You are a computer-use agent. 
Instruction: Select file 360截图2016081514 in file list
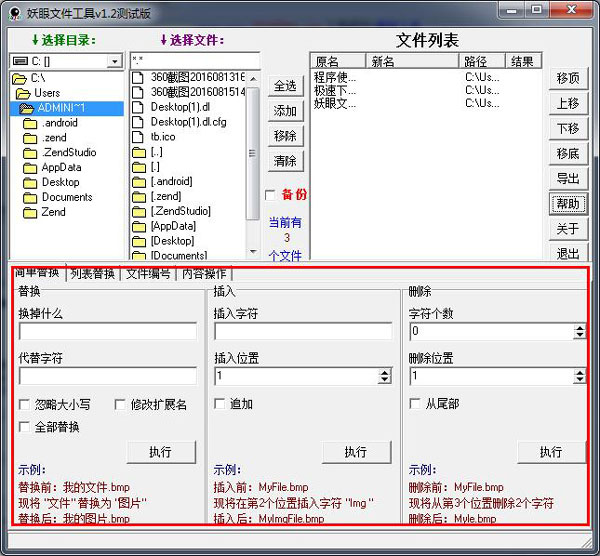pos(189,92)
